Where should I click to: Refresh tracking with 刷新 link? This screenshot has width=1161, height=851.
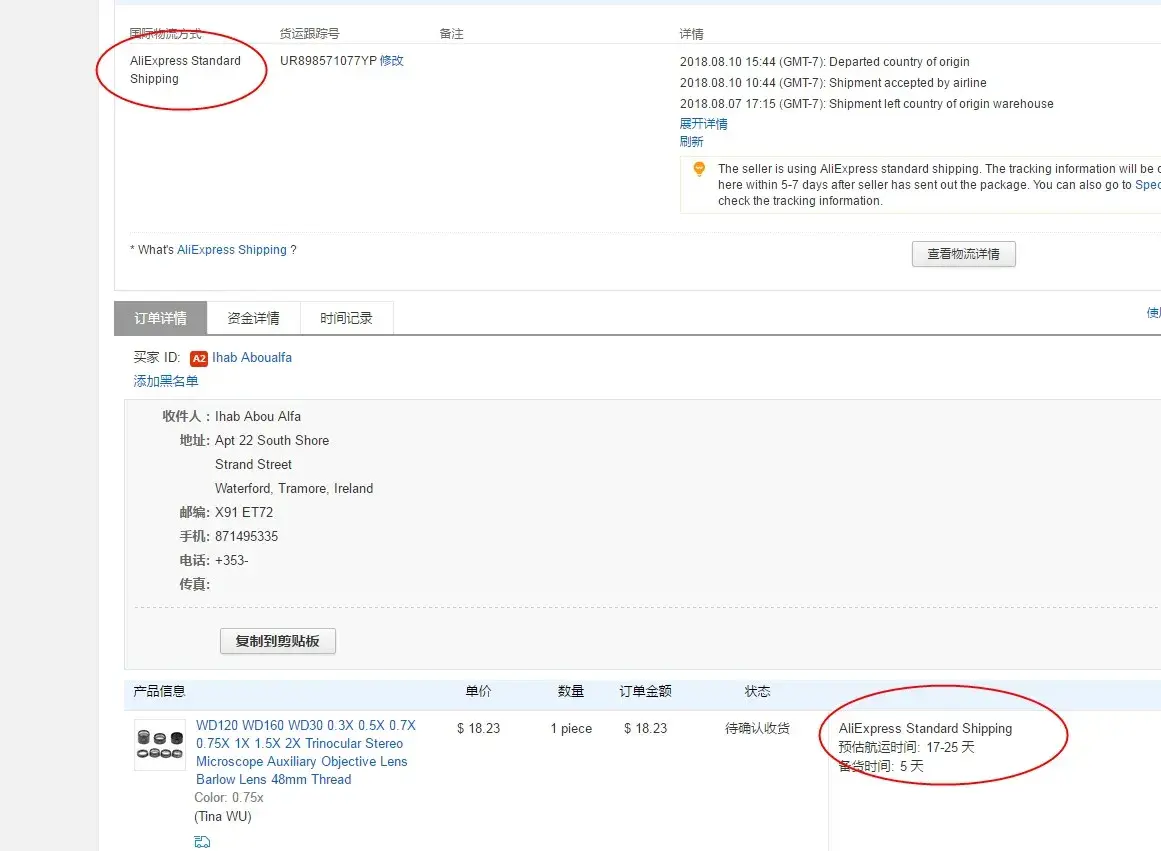click(692, 141)
